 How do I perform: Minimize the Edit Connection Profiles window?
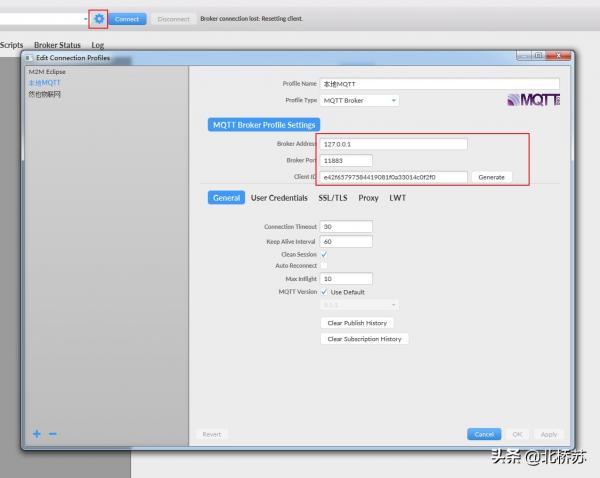click(x=524, y=56)
